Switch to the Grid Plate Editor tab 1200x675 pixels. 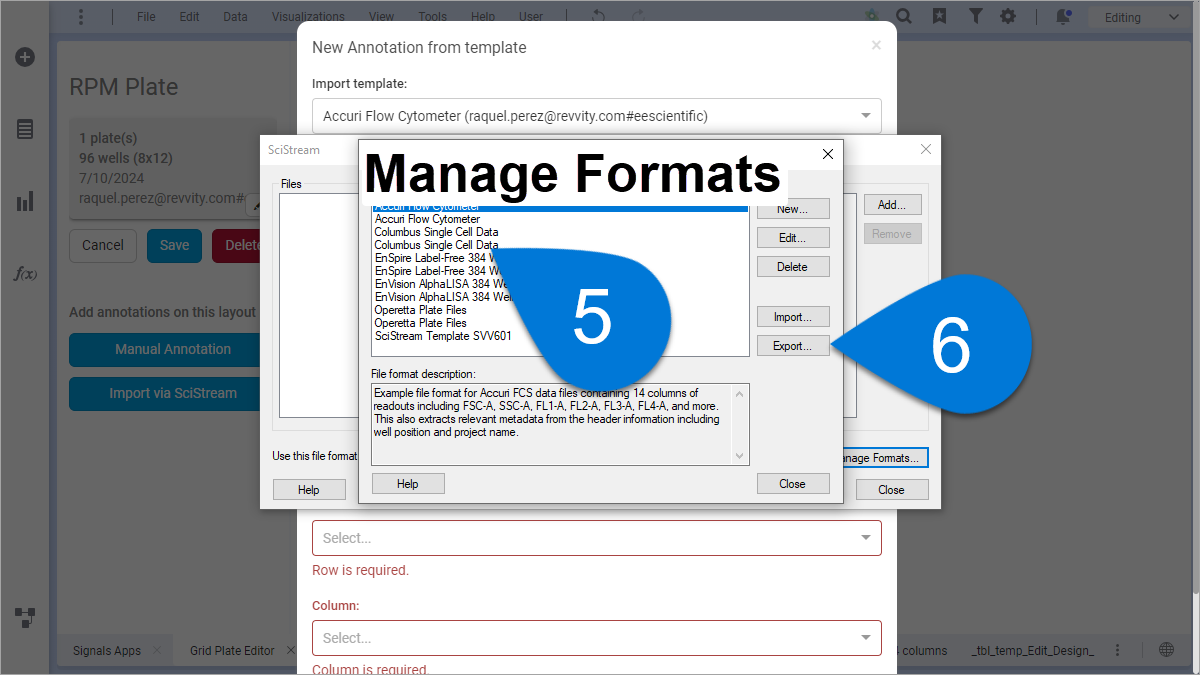[x=232, y=650]
